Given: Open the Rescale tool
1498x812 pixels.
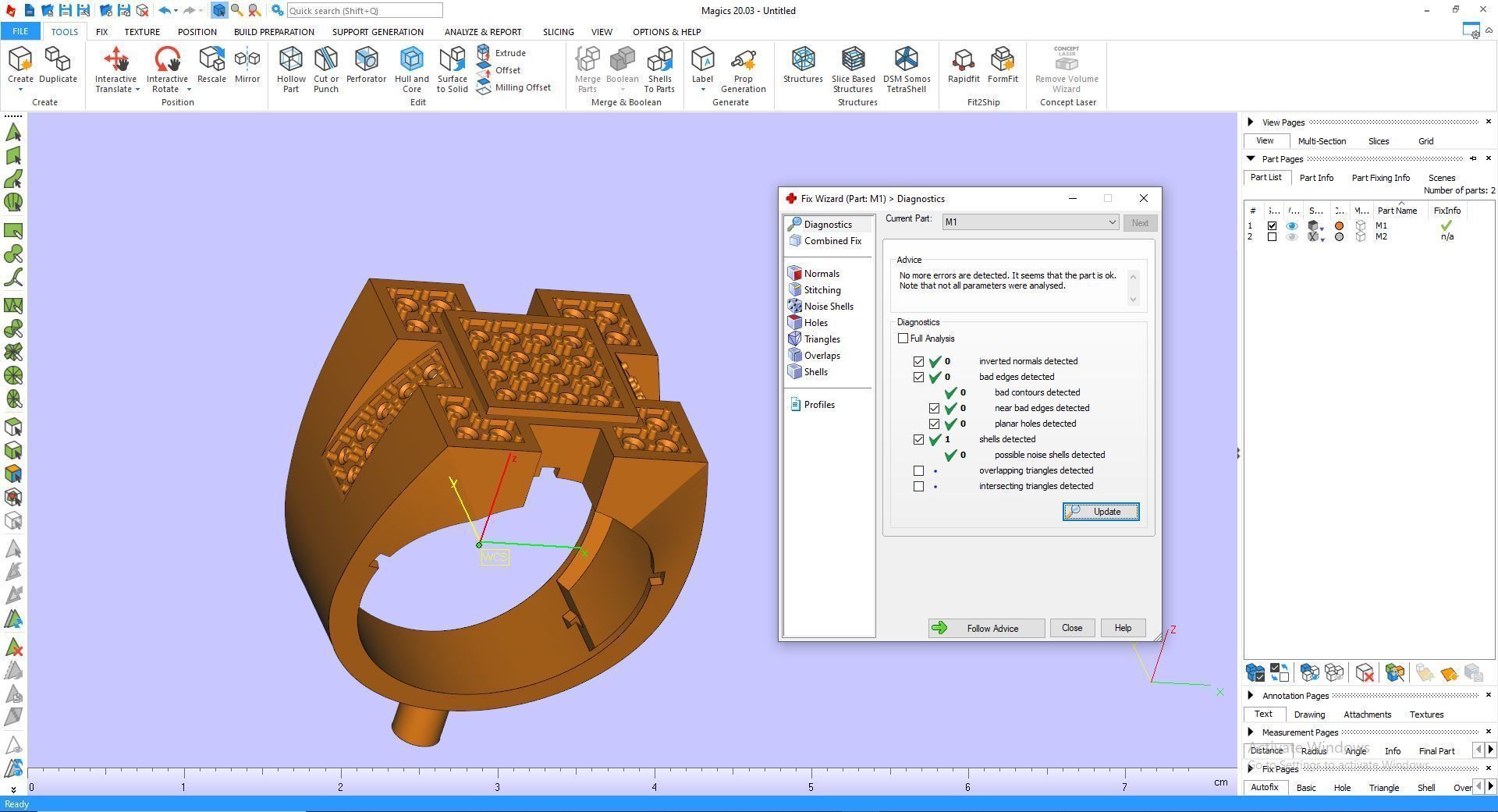Looking at the screenshot, I should pos(211,64).
